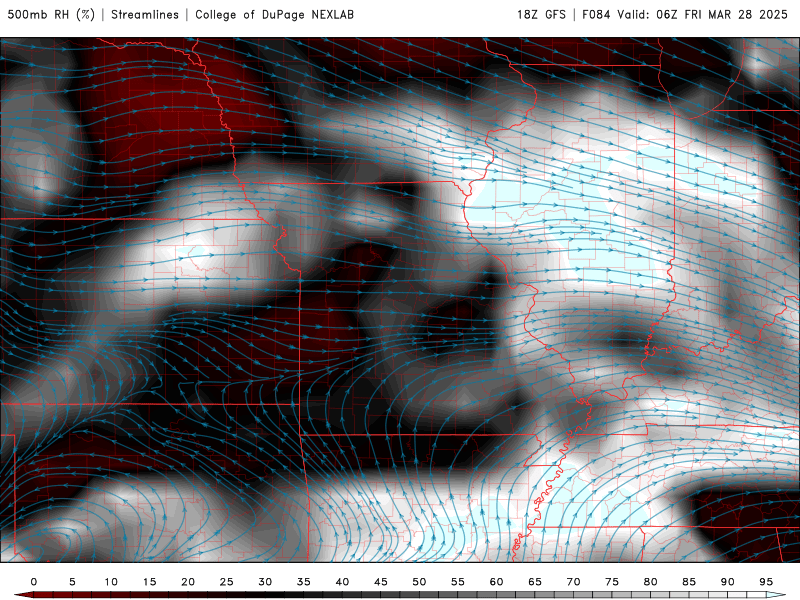The image size is (800, 600).
Task: Pick the "35" colorbar label
Action: pyautogui.click(x=304, y=582)
